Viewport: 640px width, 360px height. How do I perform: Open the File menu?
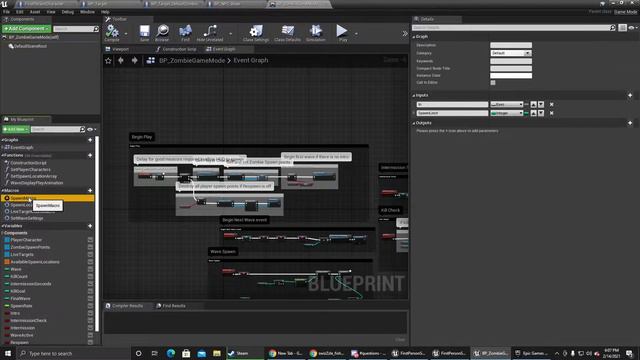click(x=6, y=12)
